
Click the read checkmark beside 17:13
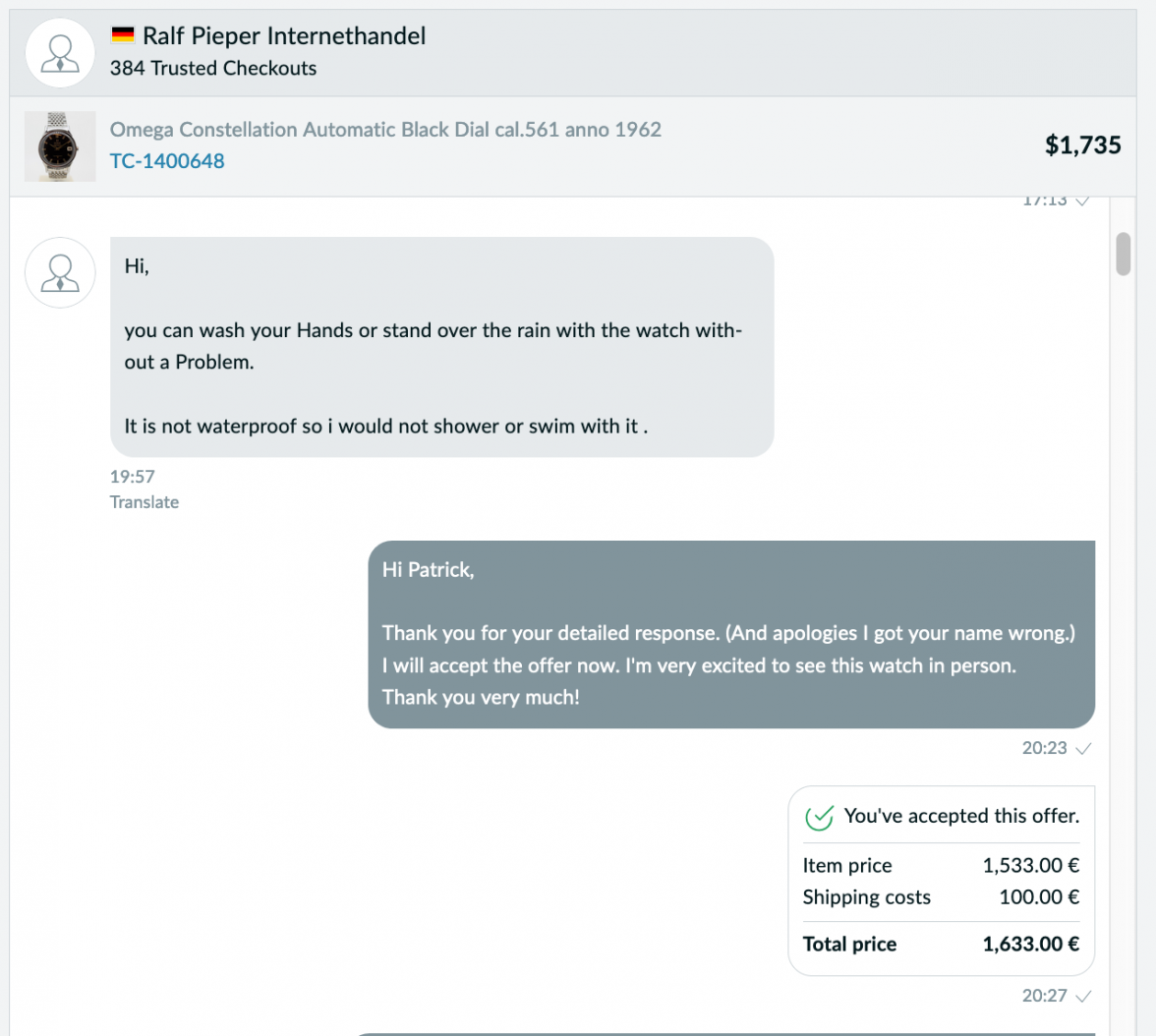[x=1082, y=201]
